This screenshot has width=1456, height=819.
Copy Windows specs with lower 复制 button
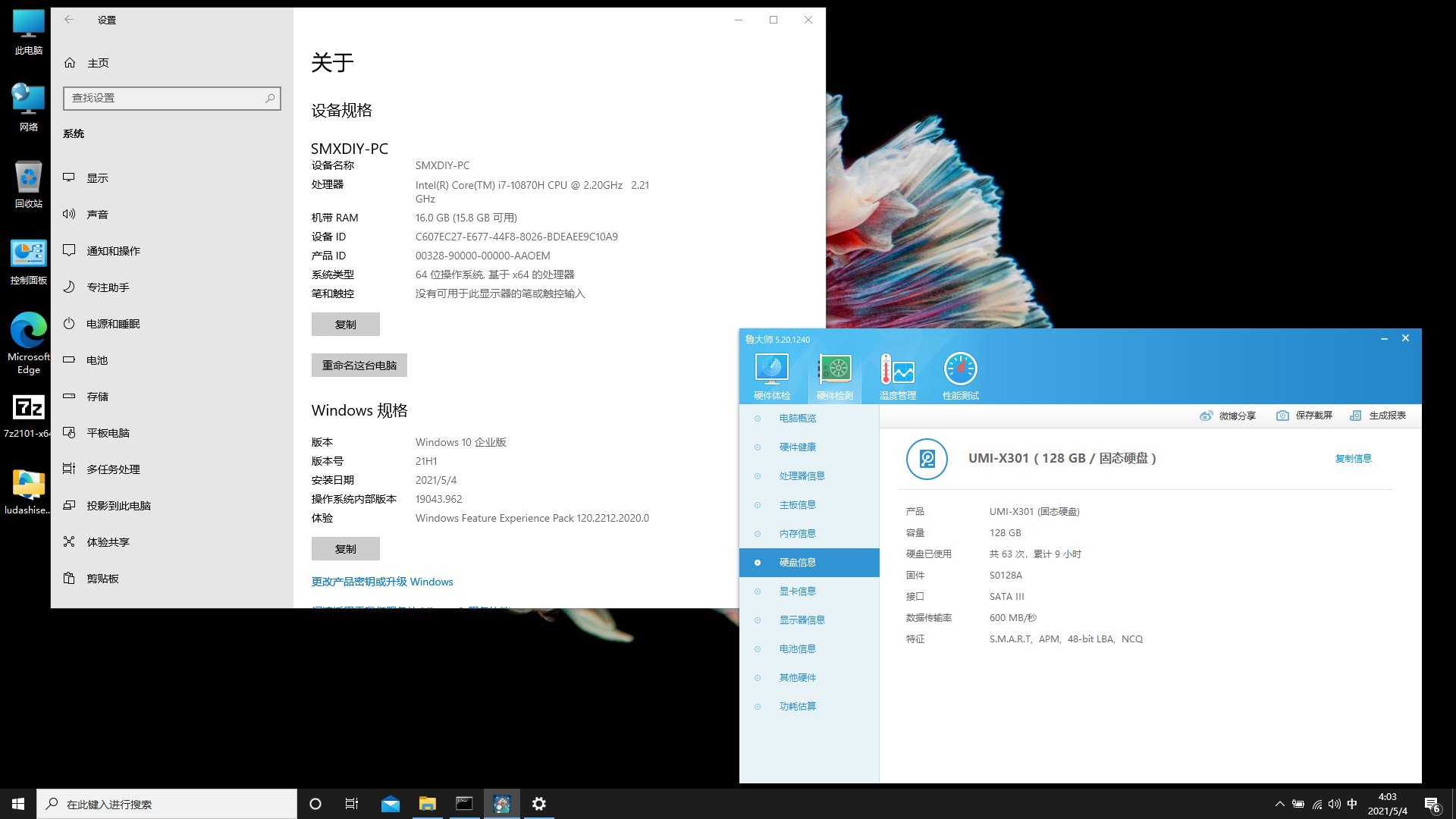[x=346, y=549]
